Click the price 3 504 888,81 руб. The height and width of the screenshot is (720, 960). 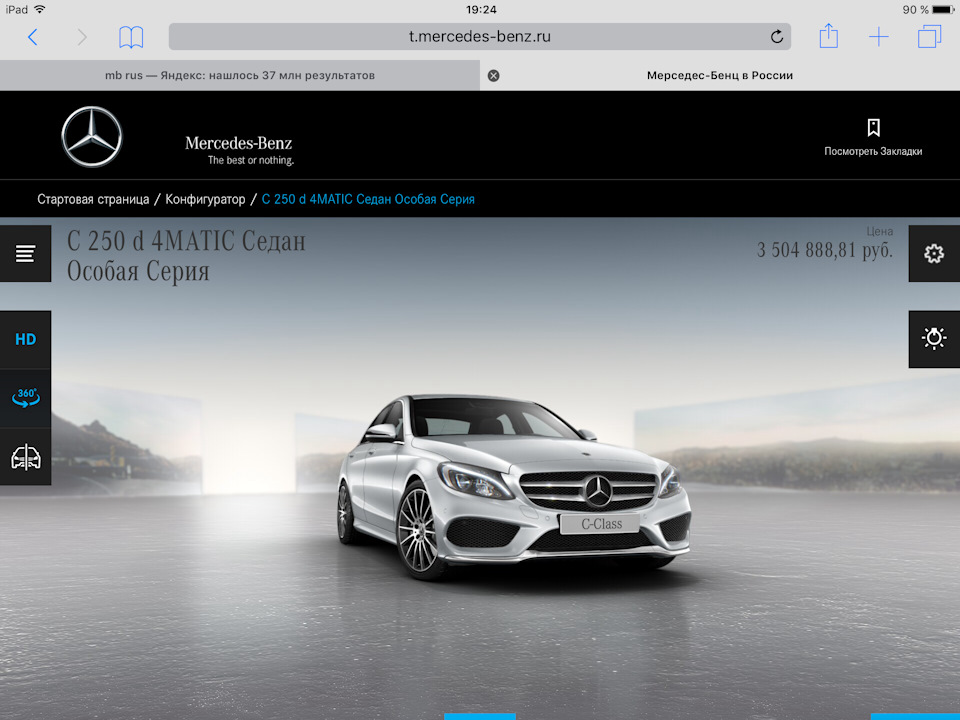click(825, 250)
